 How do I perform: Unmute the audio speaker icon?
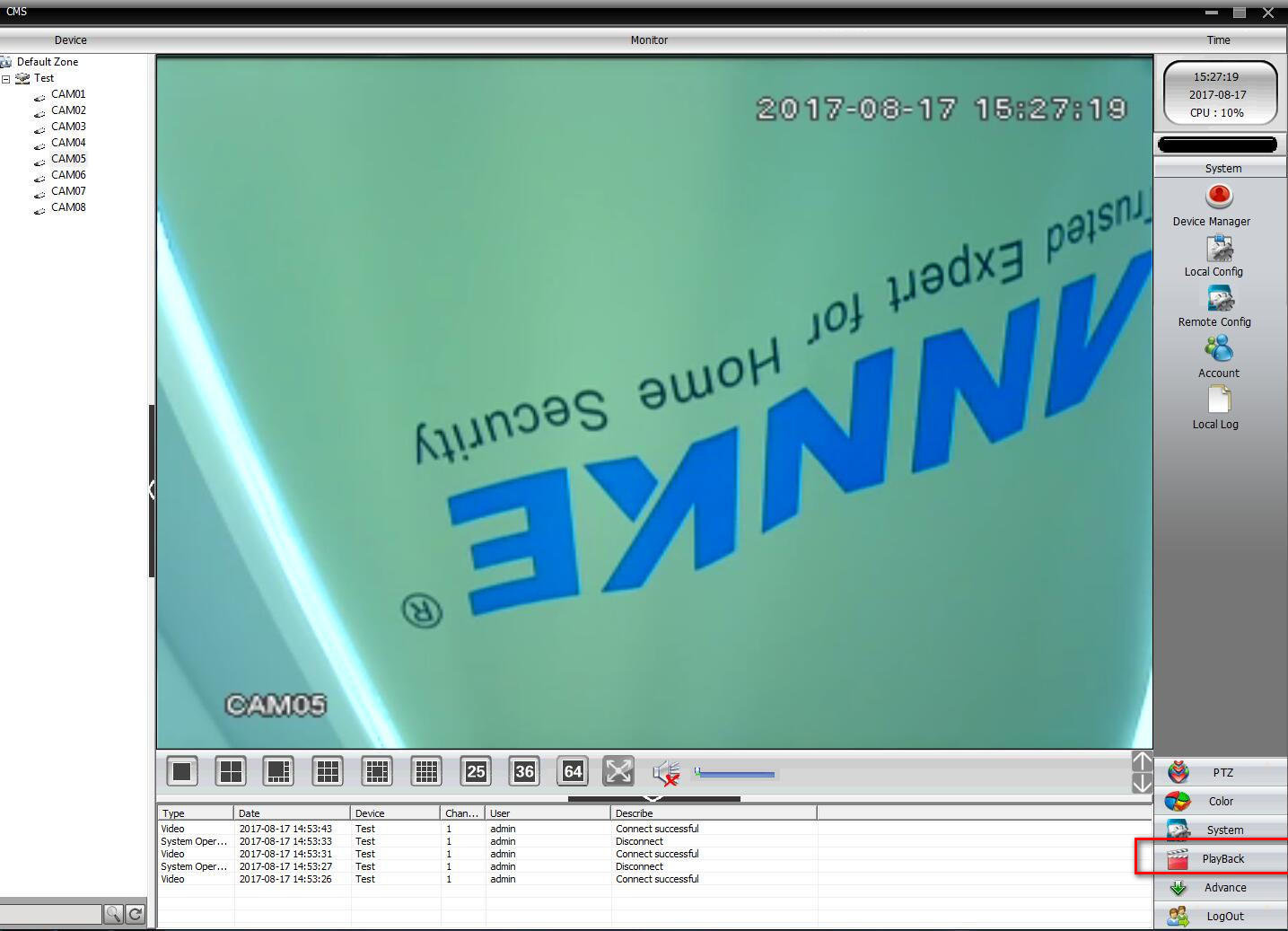click(x=666, y=772)
